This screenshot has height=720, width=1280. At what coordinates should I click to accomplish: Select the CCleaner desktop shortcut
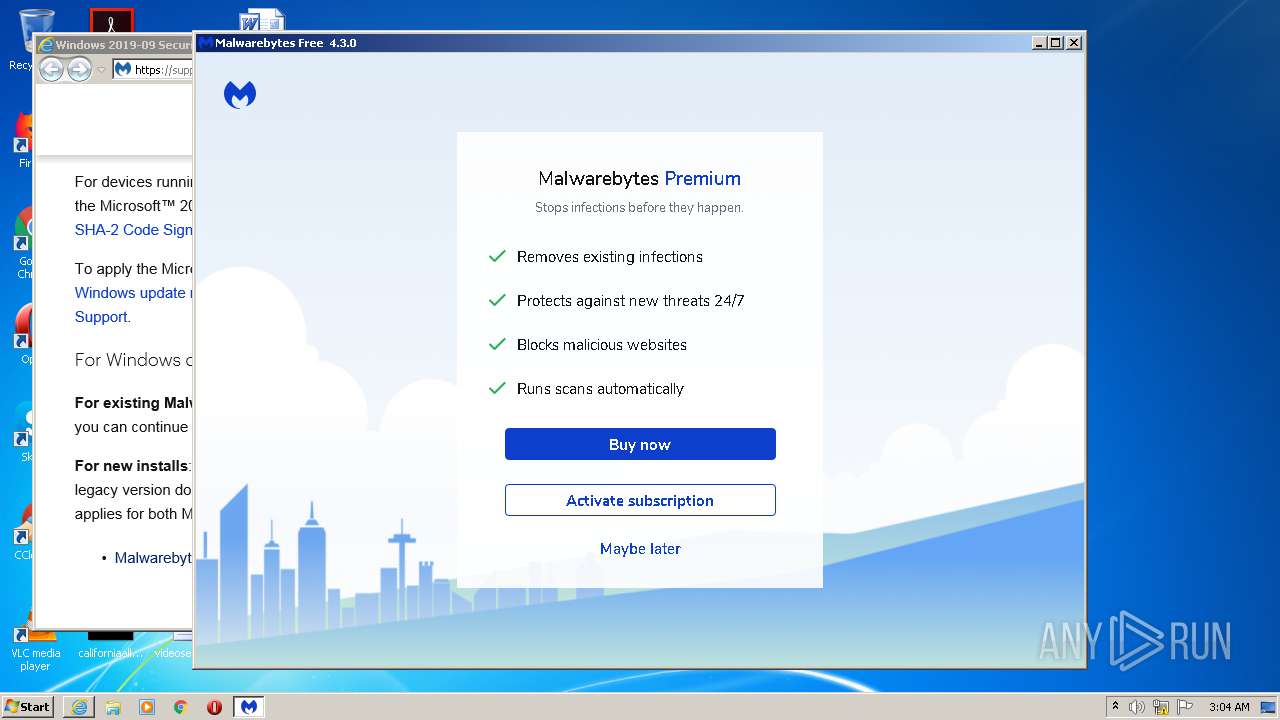click(23, 532)
